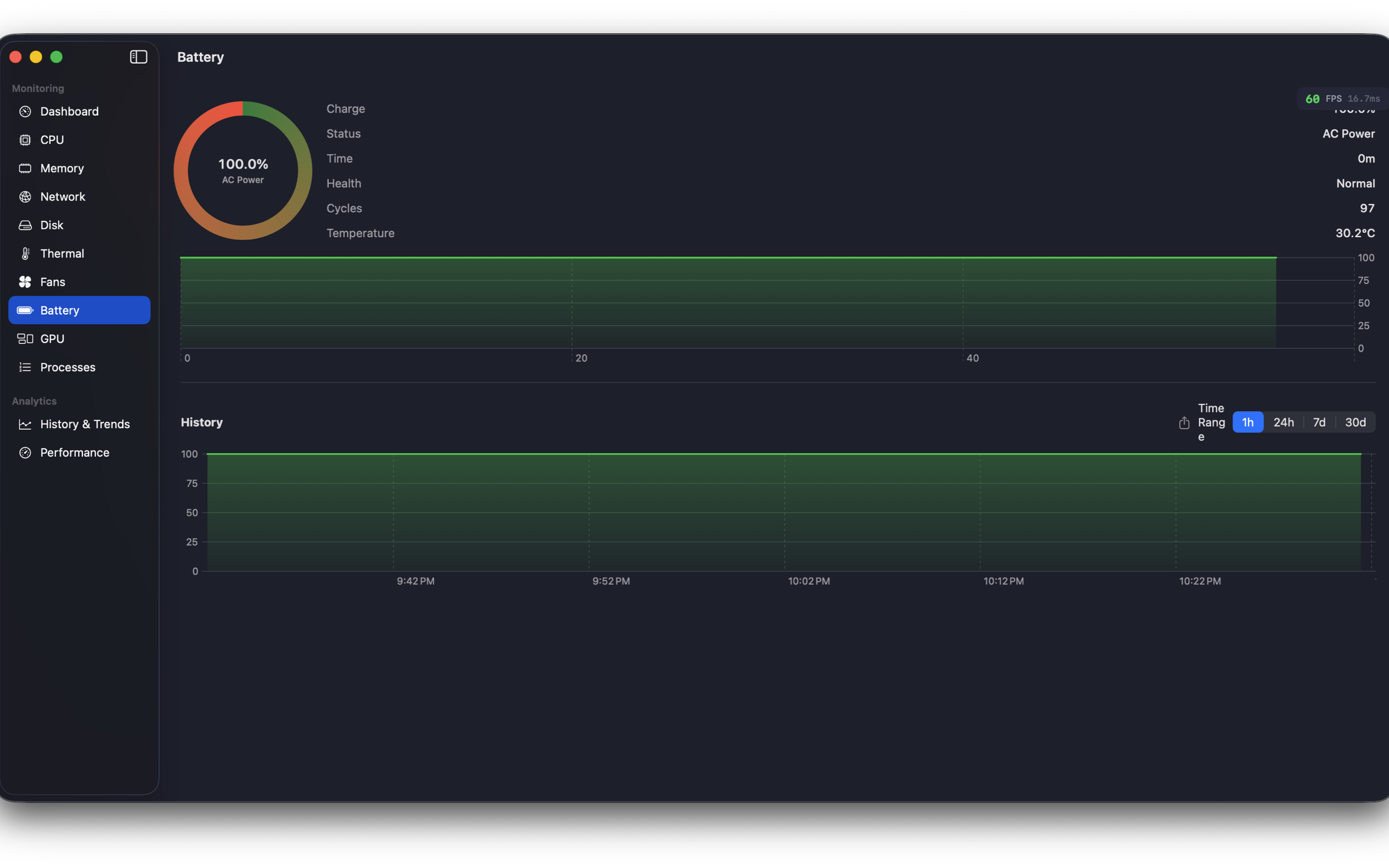Viewport: 1389px width, 868px height.
Task: Select the 1h time range
Action: (x=1247, y=422)
